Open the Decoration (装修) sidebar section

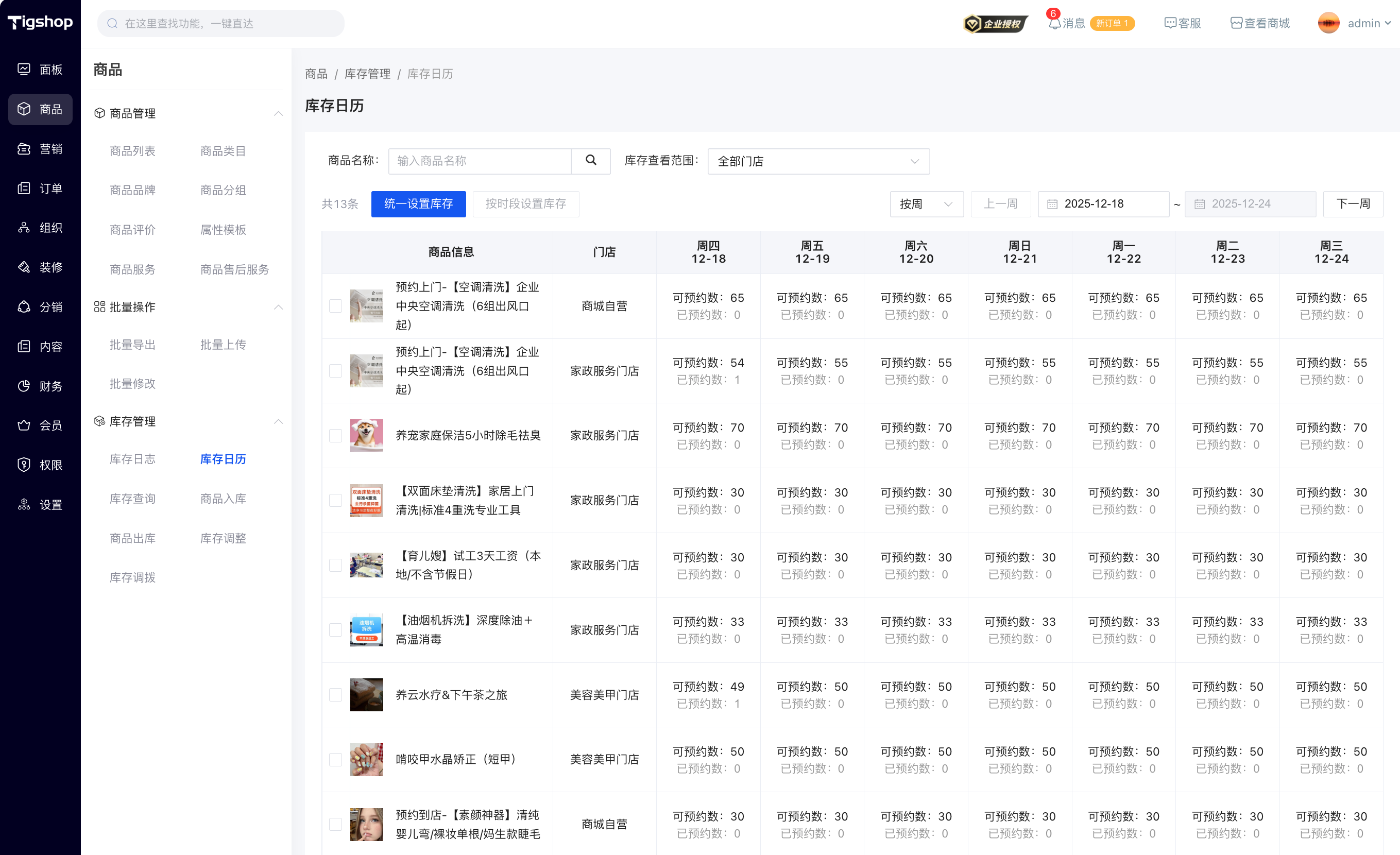coord(40,267)
